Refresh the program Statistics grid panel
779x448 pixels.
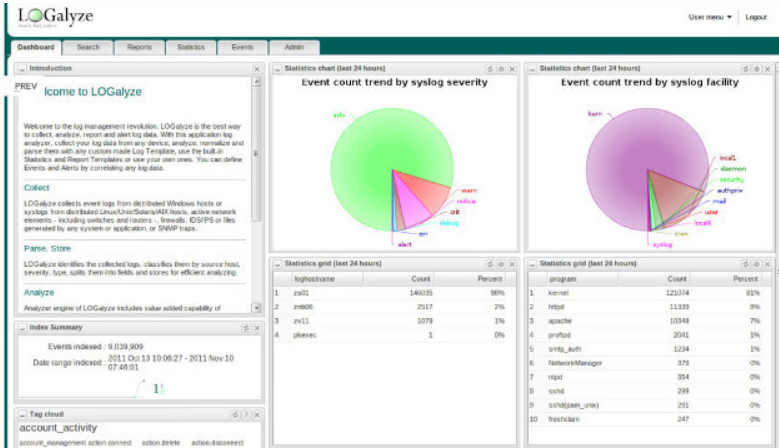pyautogui.click(x=745, y=264)
